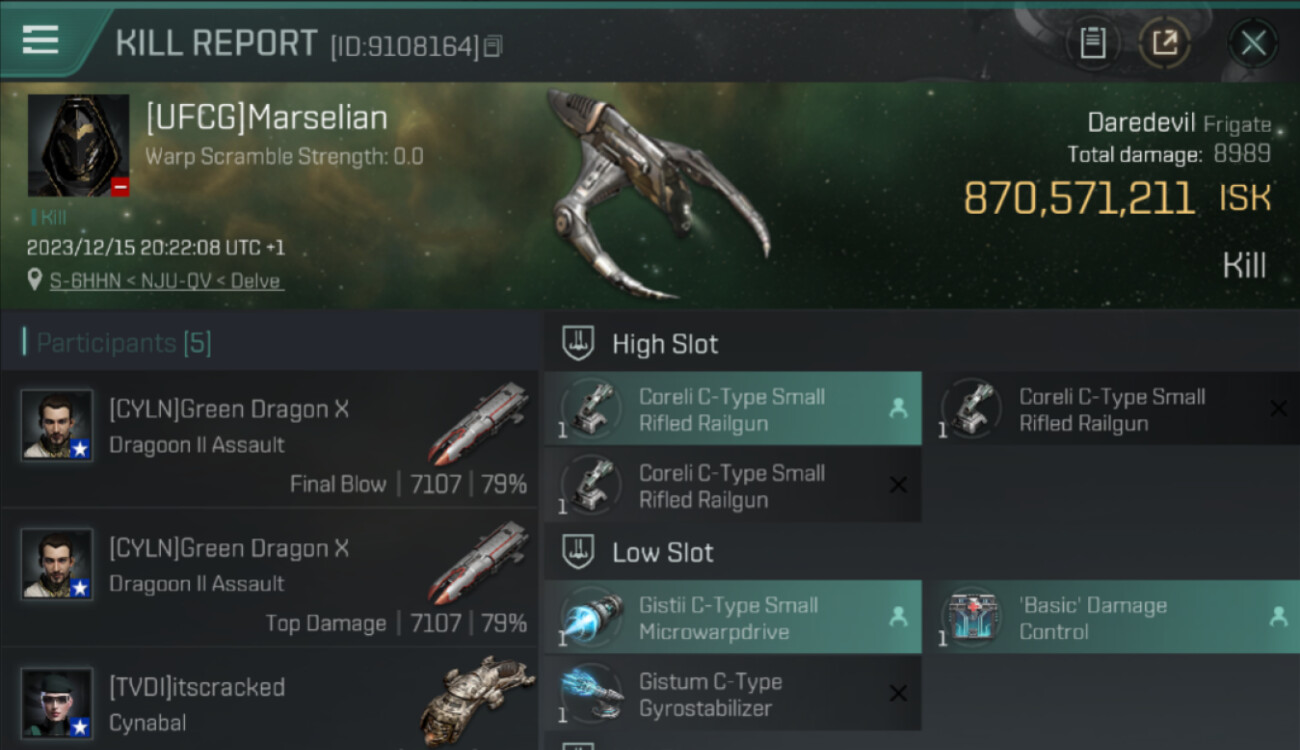Open Green Dragon X top damage portrait
This screenshot has height=750, width=1300.
tap(57, 564)
